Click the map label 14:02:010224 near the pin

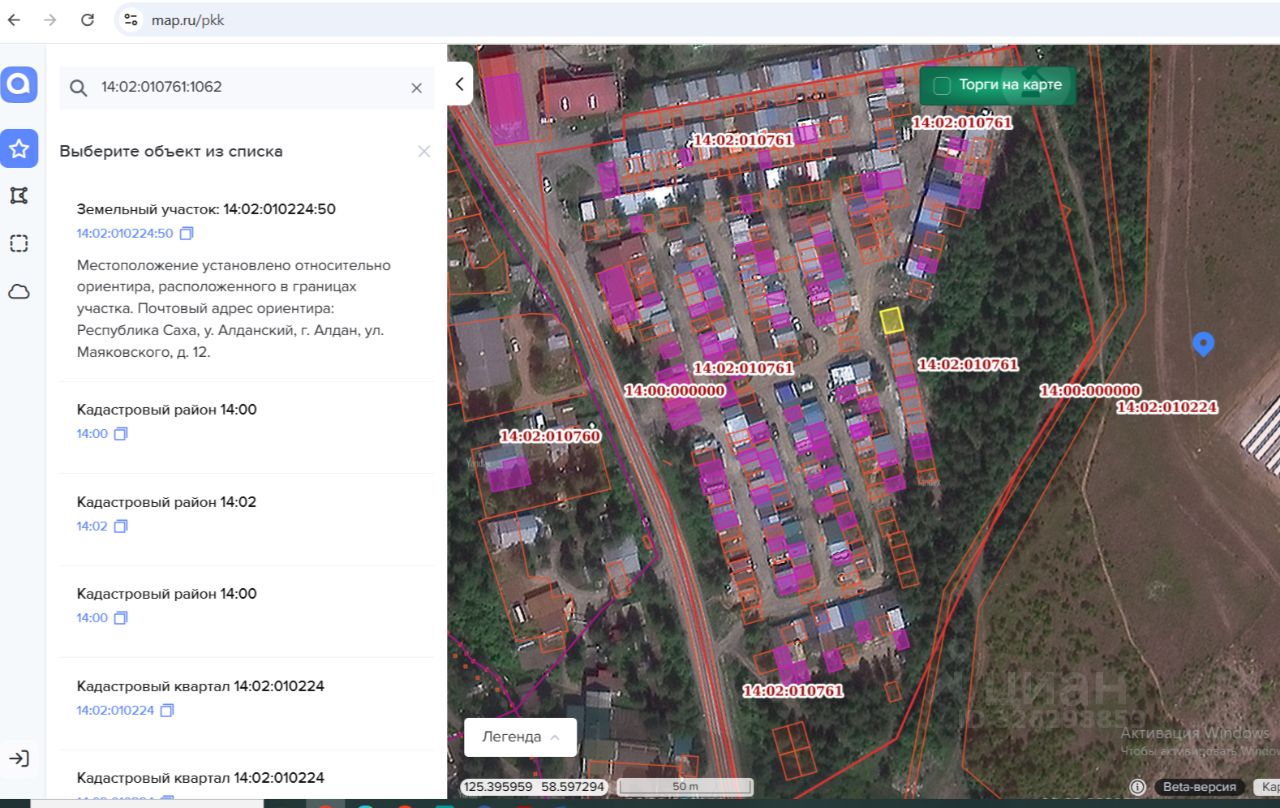pos(1167,407)
